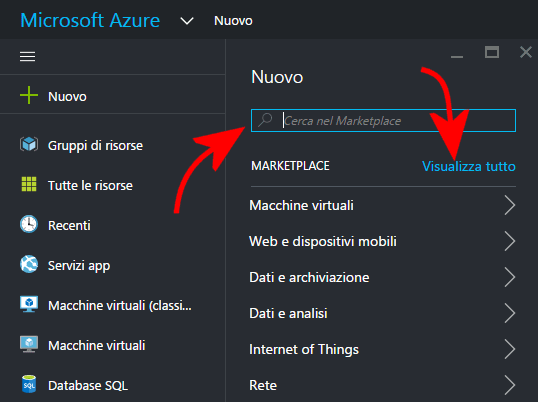Image resolution: width=538 pixels, height=402 pixels.
Task: Click the Database SQL cylinder icon
Action: tap(29, 384)
